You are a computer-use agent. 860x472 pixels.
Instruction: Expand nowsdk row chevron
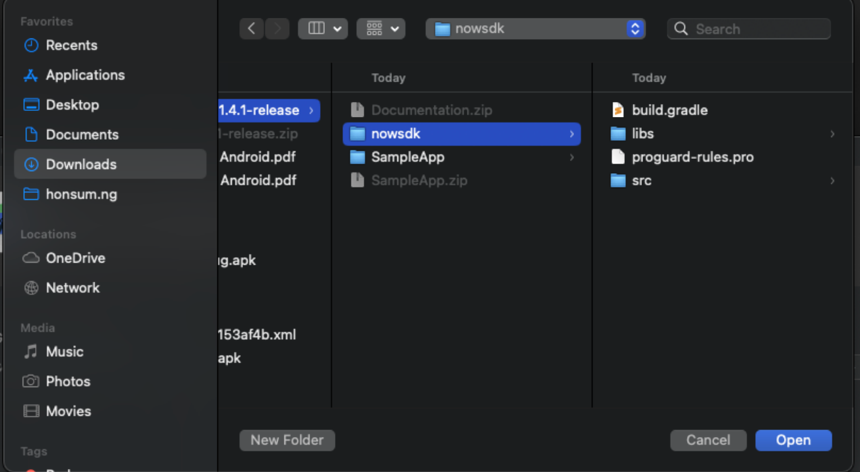pyautogui.click(x=572, y=134)
